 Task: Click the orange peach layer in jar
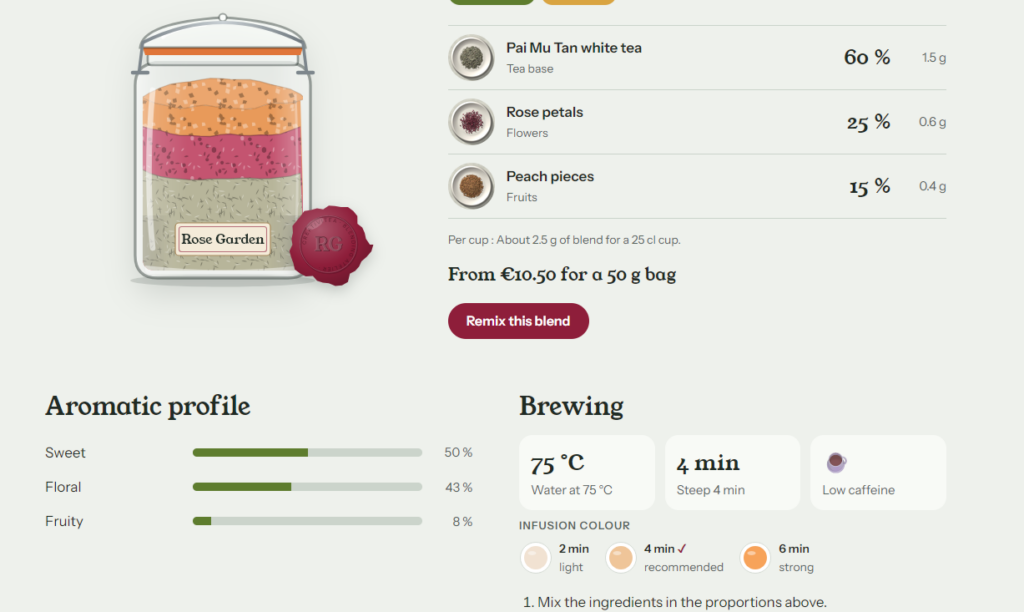point(222,106)
